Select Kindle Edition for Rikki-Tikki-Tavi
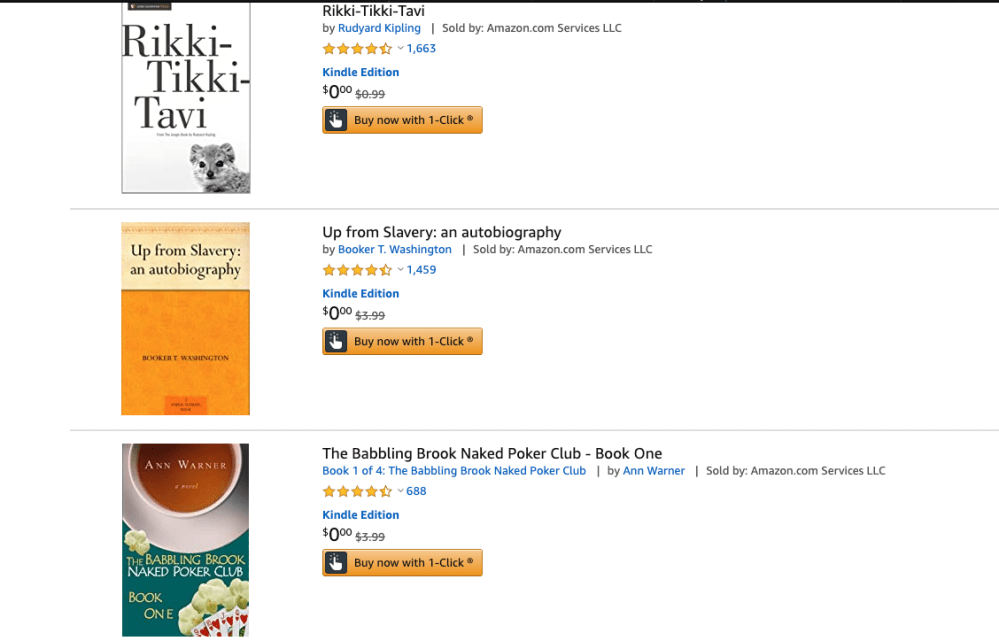Viewport: 999px width, 641px height. click(360, 72)
